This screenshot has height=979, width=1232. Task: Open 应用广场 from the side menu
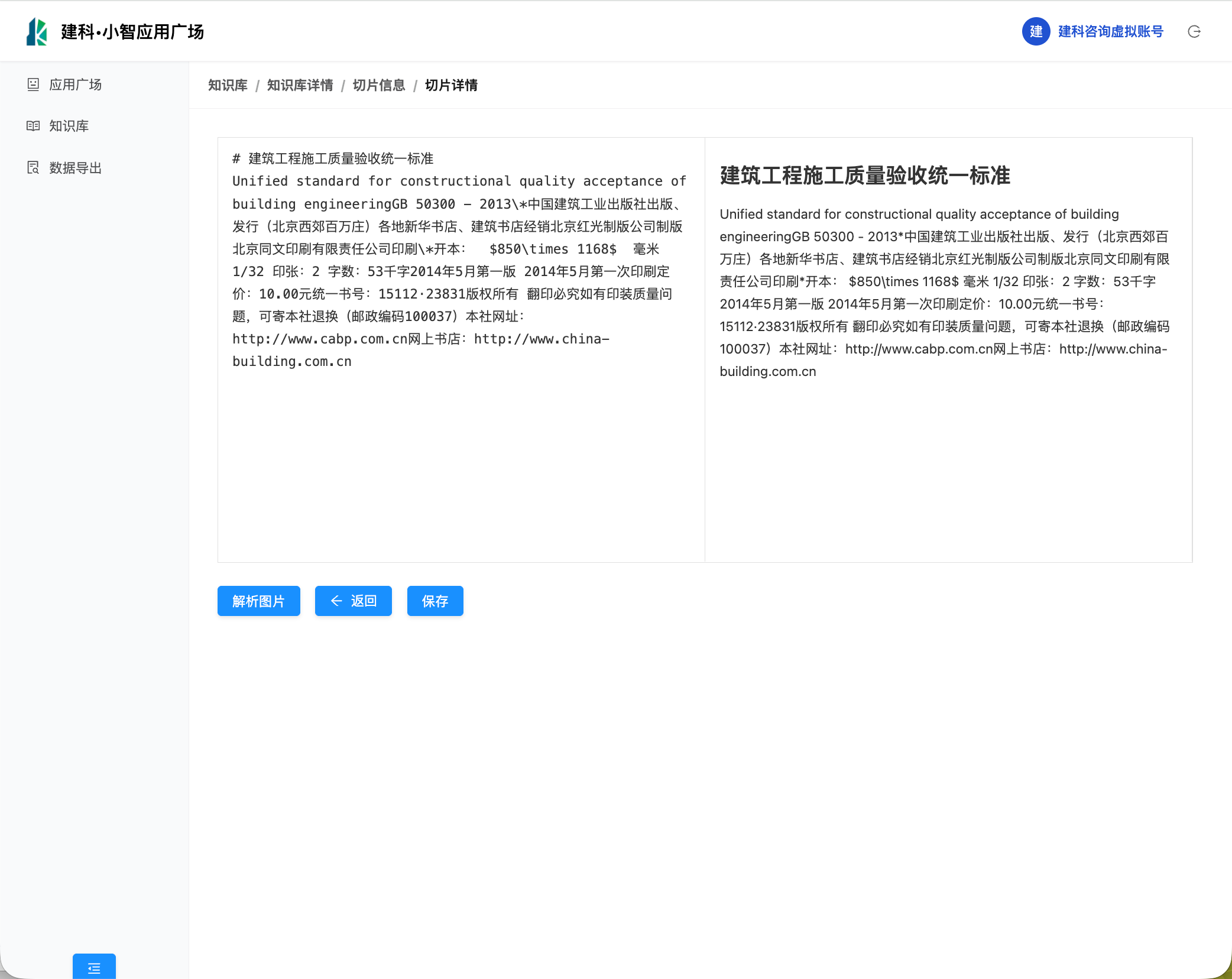point(75,85)
